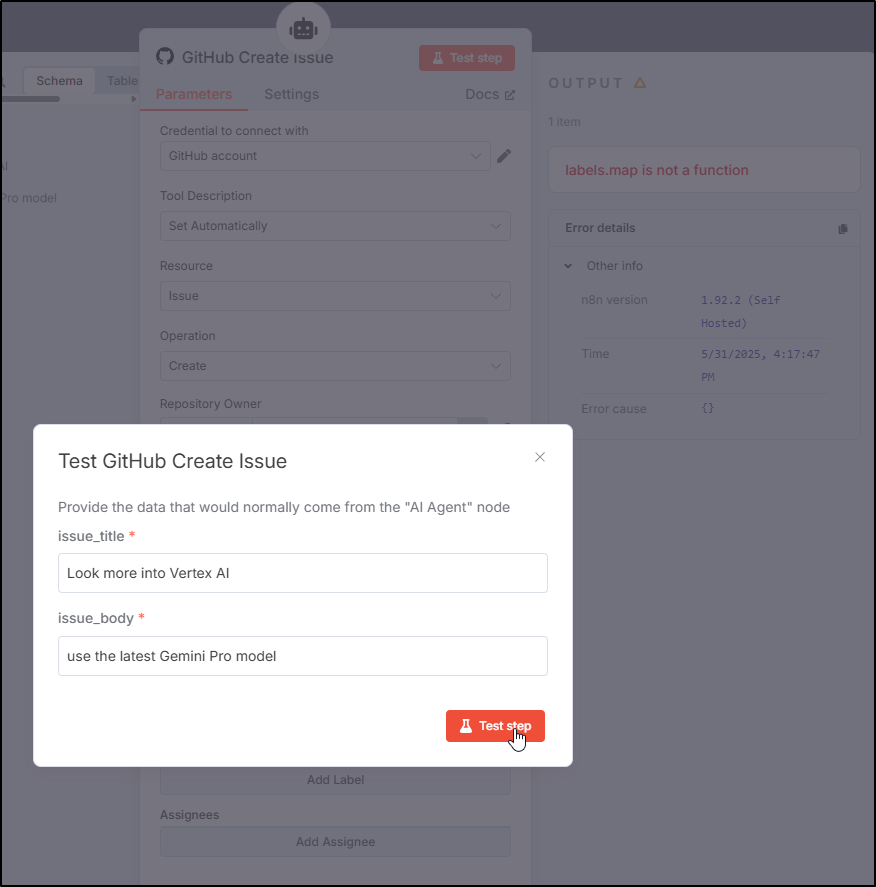The width and height of the screenshot is (876, 887).
Task: Collapse the Other info section
Action: [x=568, y=266]
